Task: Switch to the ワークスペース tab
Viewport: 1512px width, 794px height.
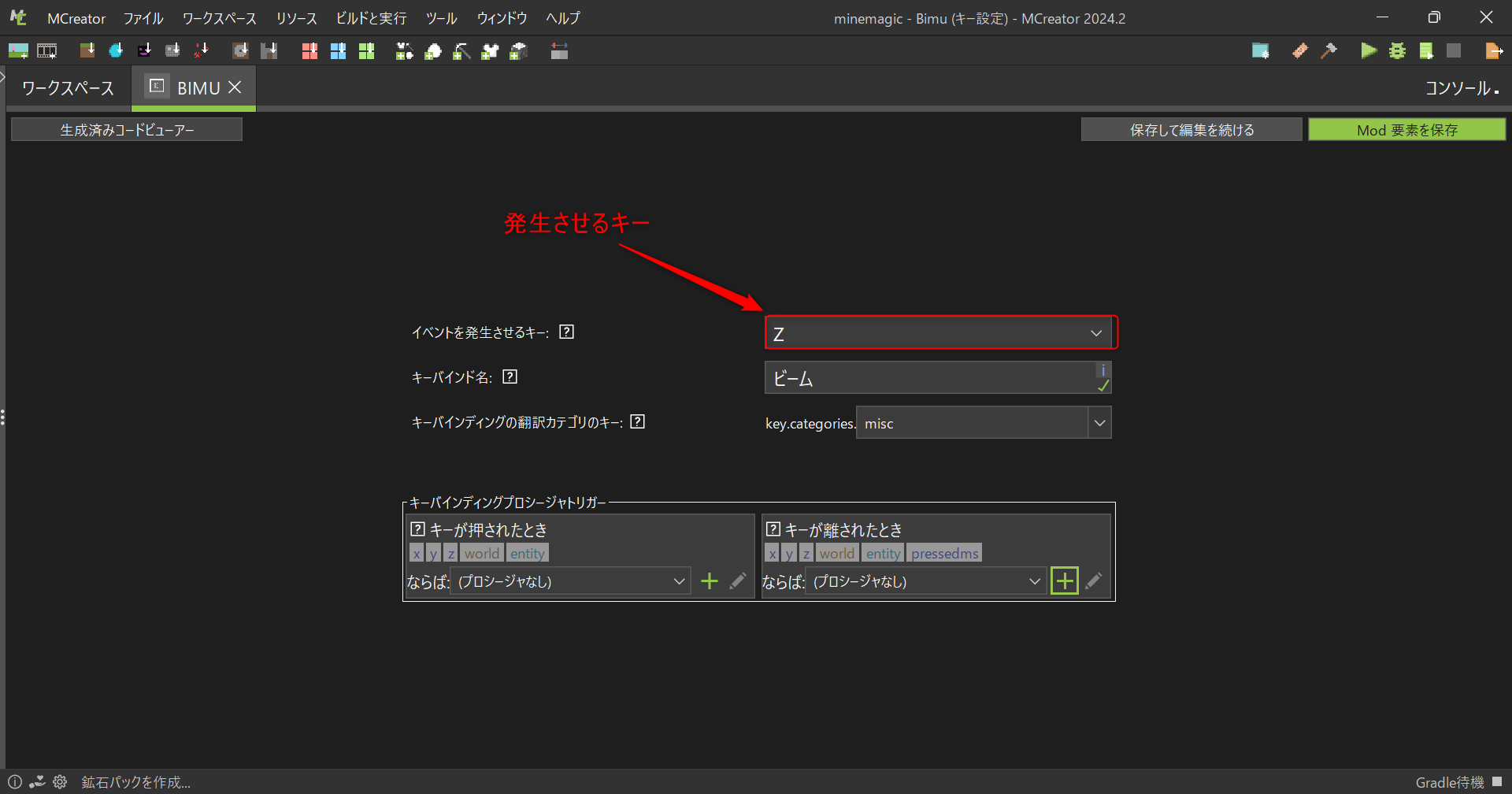Action: [68, 88]
